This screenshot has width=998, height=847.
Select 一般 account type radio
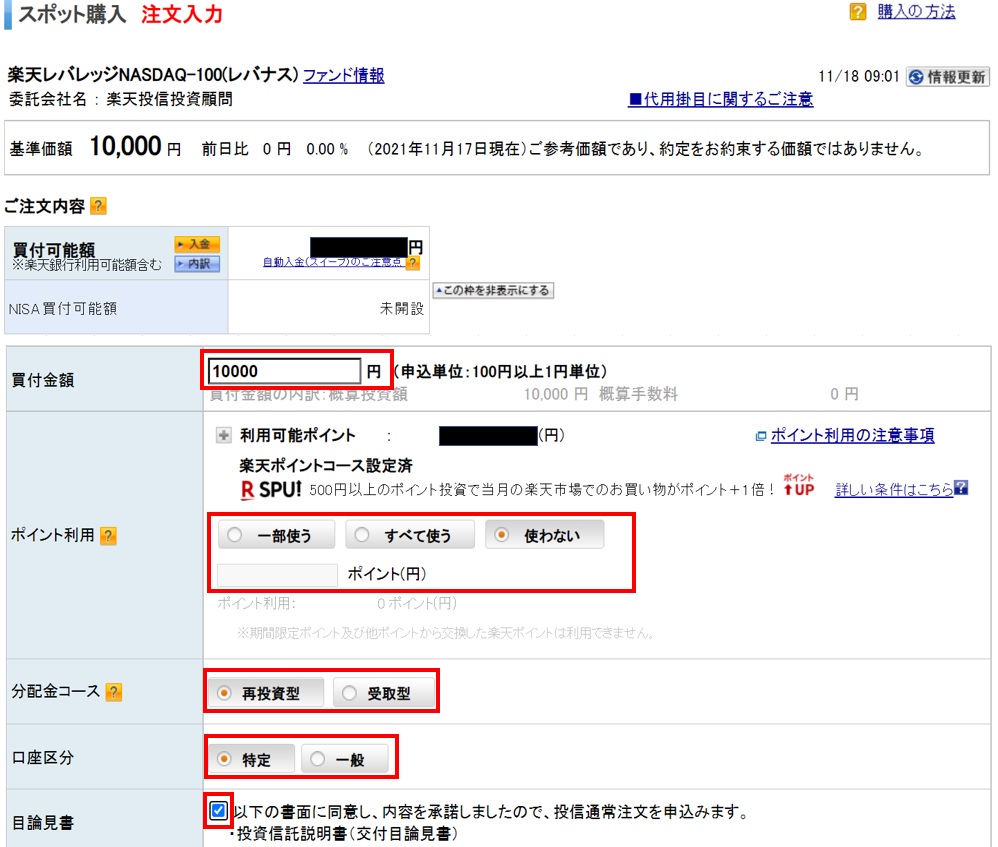[344, 759]
